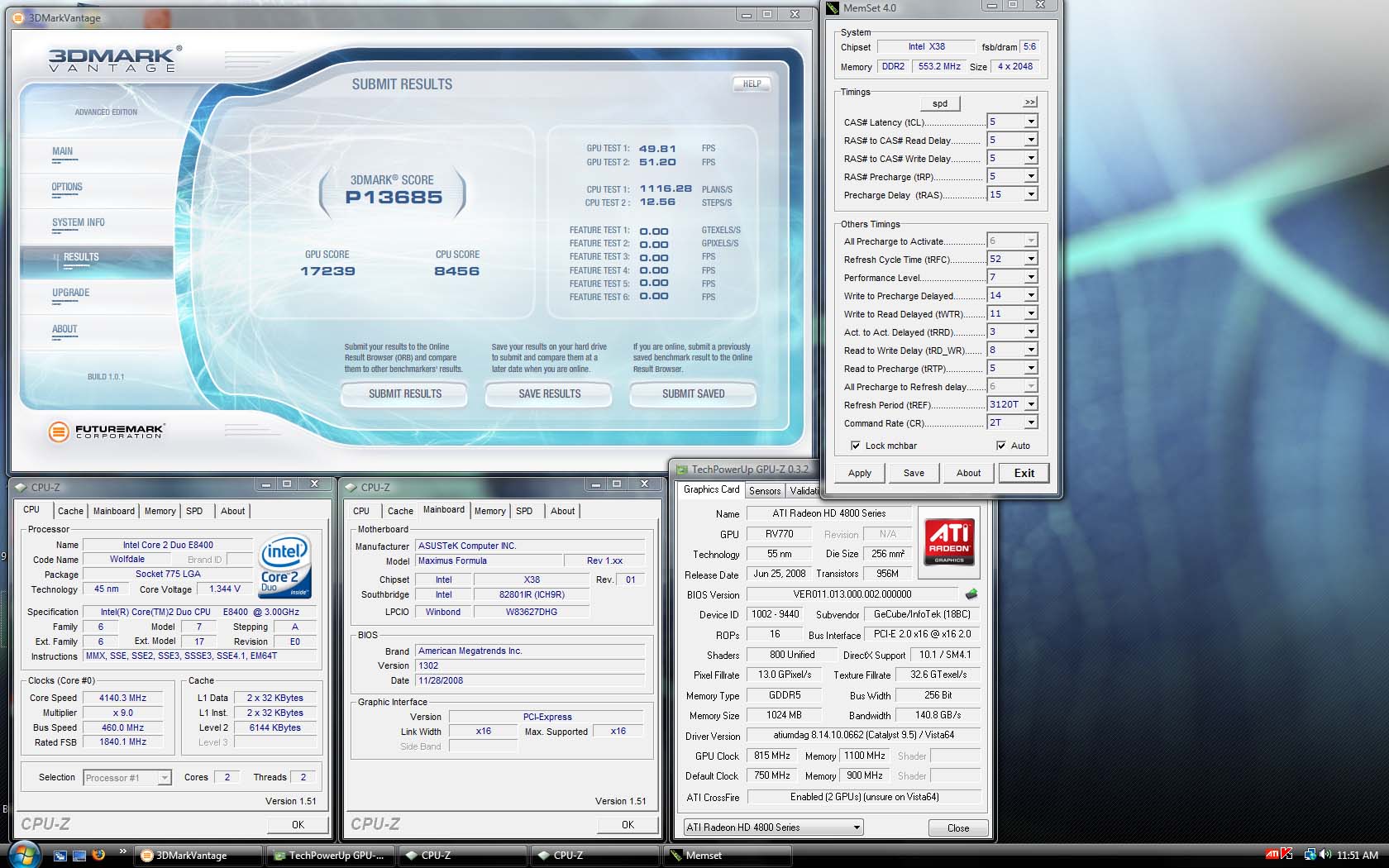Click the left CPU-Z window title icon

21,487
